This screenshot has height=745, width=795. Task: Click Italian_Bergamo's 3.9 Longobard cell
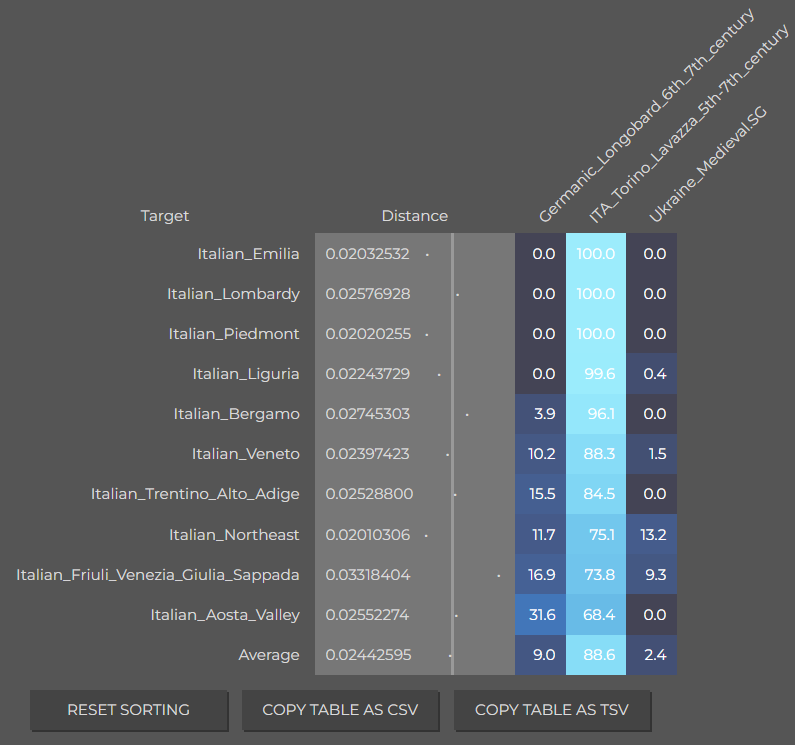click(x=540, y=414)
